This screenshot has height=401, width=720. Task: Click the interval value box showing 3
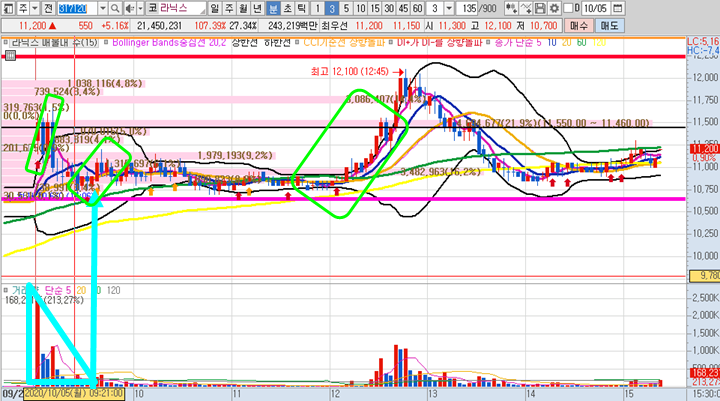click(434, 8)
